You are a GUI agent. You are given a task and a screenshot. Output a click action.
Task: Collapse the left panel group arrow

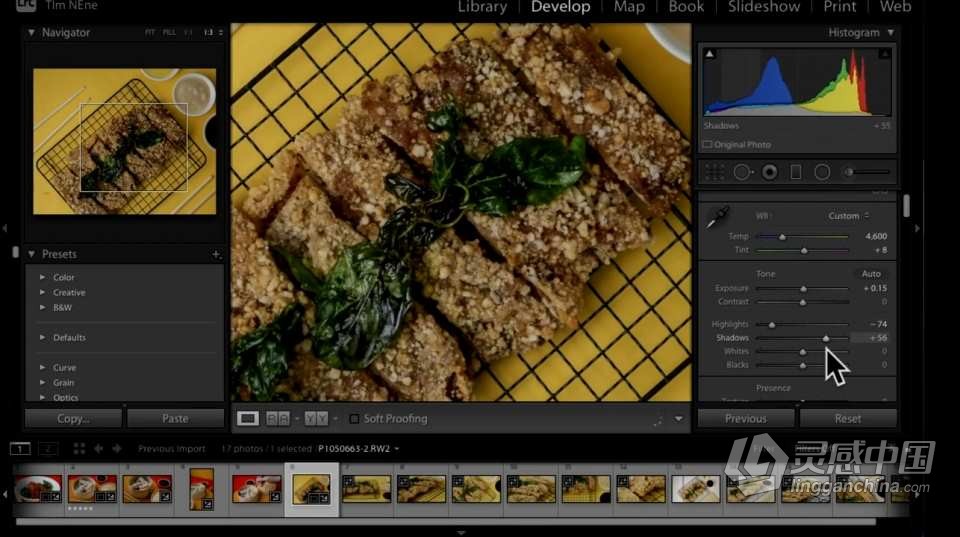pyautogui.click(x=5, y=228)
